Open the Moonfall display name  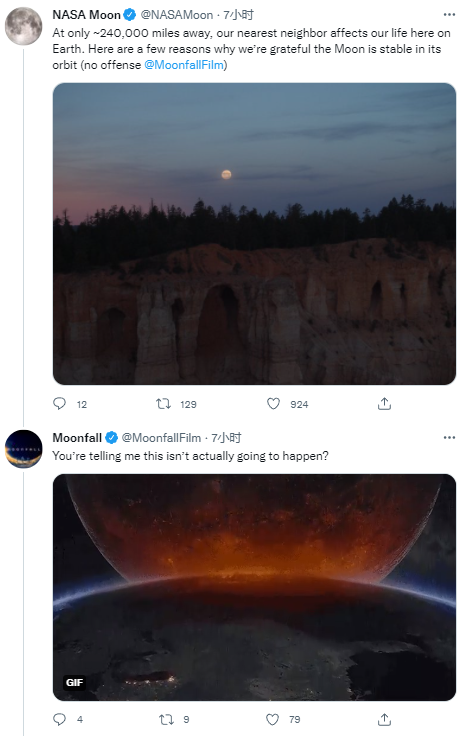click(x=77, y=438)
